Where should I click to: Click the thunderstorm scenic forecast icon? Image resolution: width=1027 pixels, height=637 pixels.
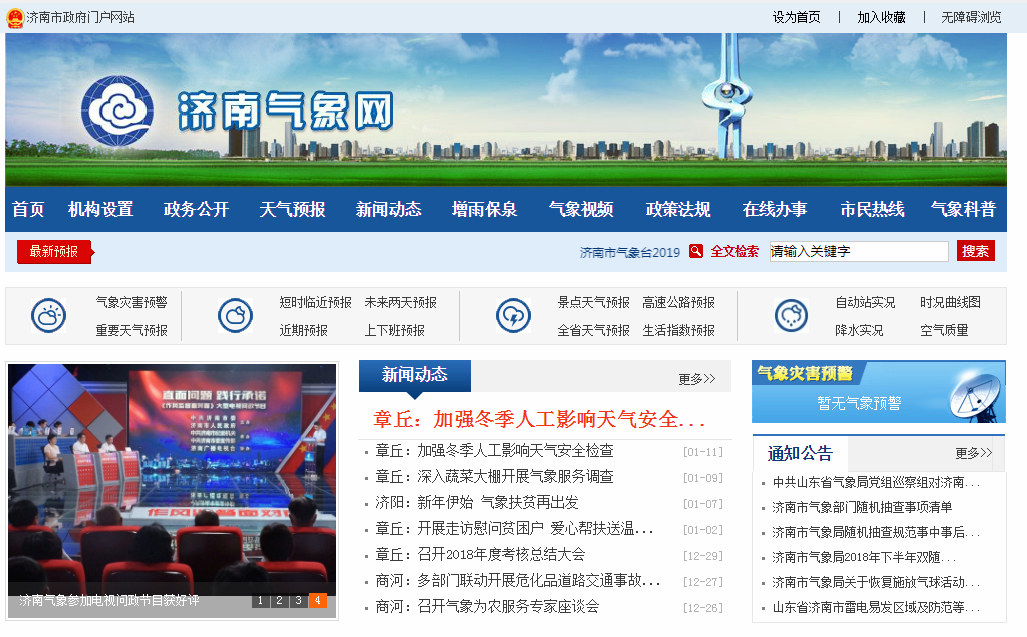[x=513, y=316]
